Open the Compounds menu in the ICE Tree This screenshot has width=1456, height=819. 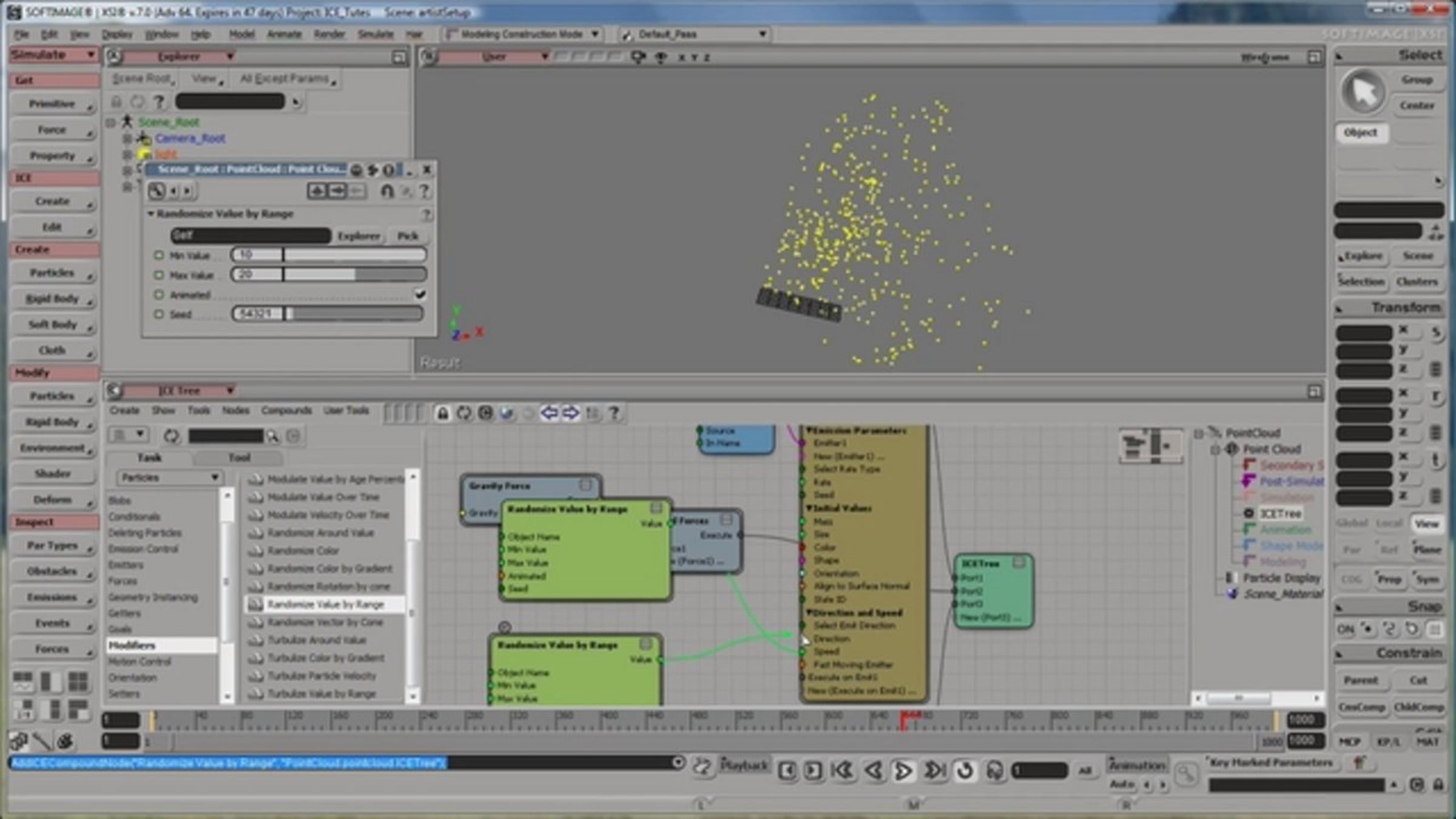[286, 411]
